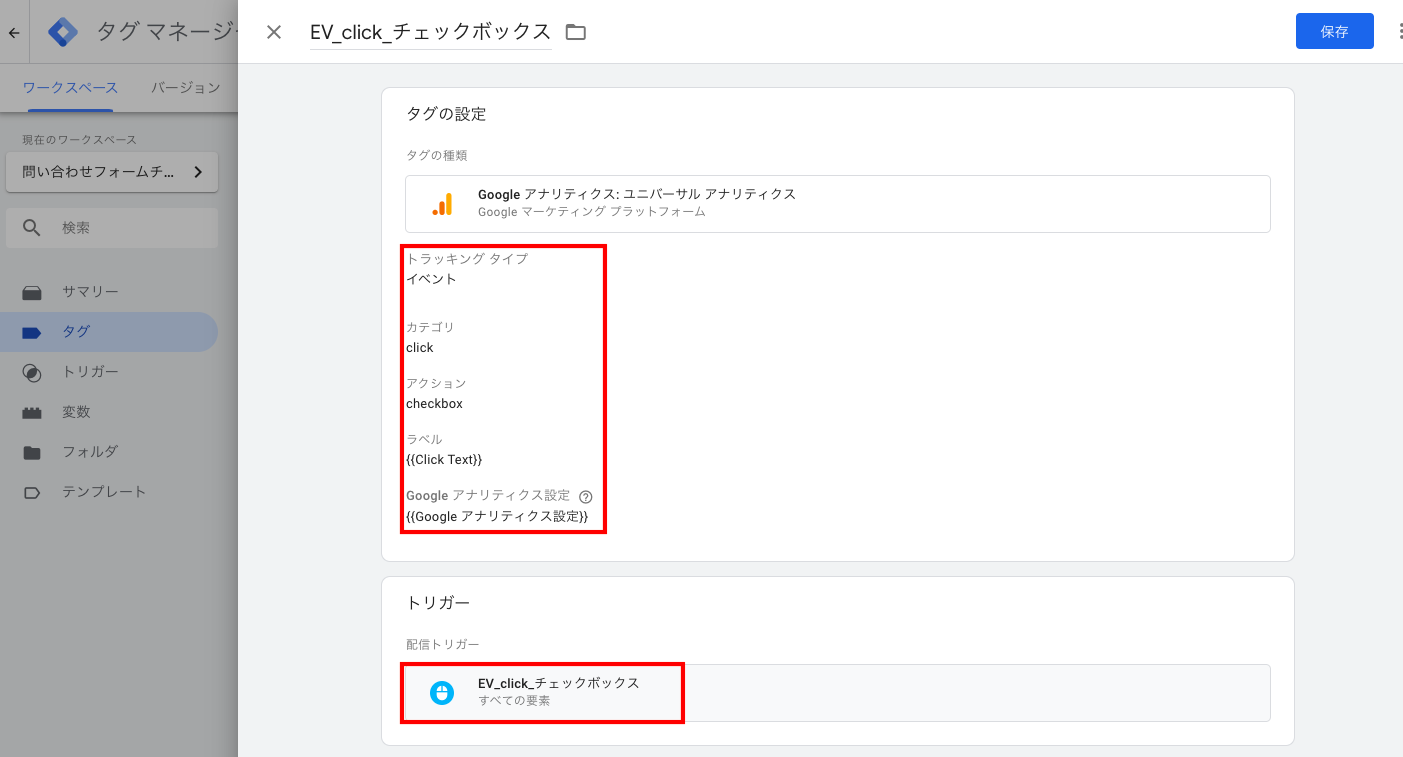This screenshot has height=757, width=1403.
Task: Click the 現在のワークスペース label
Action: click(80, 140)
